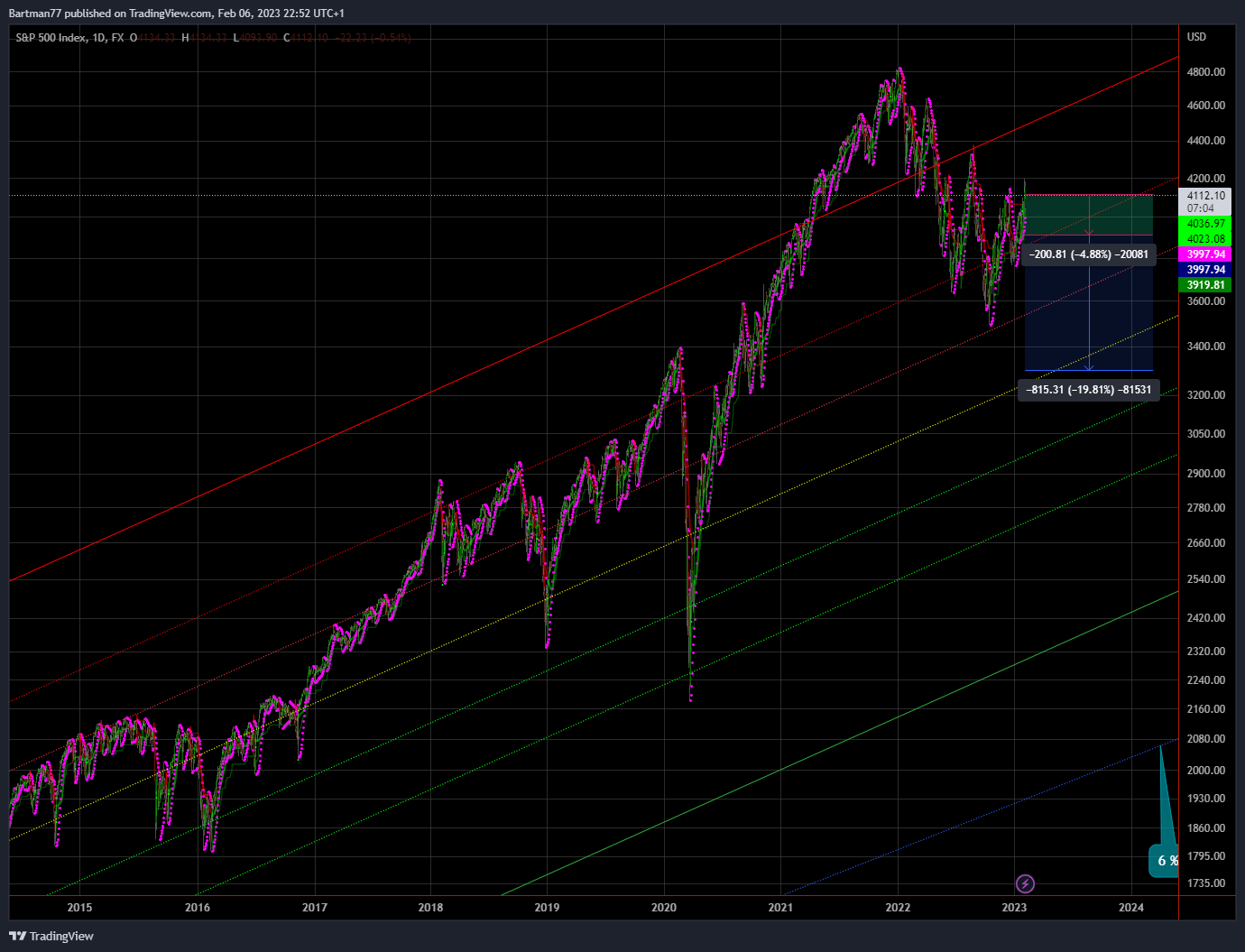This screenshot has width=1245, height=952.
Task: Click the TradingView logo in the bottom-left corner
Action: pos(50,936)
